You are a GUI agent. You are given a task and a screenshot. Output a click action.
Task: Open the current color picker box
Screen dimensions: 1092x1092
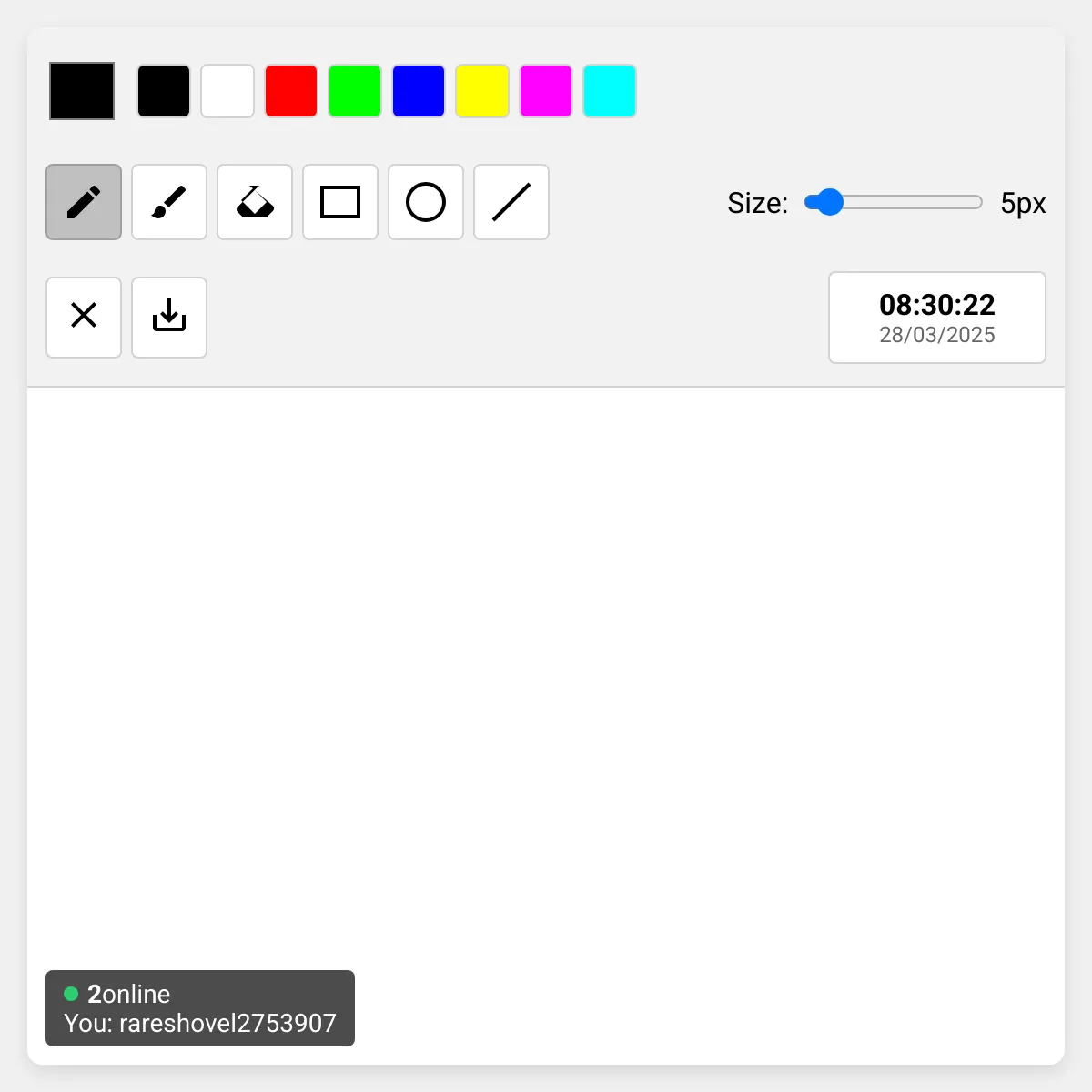click(82, 91)
